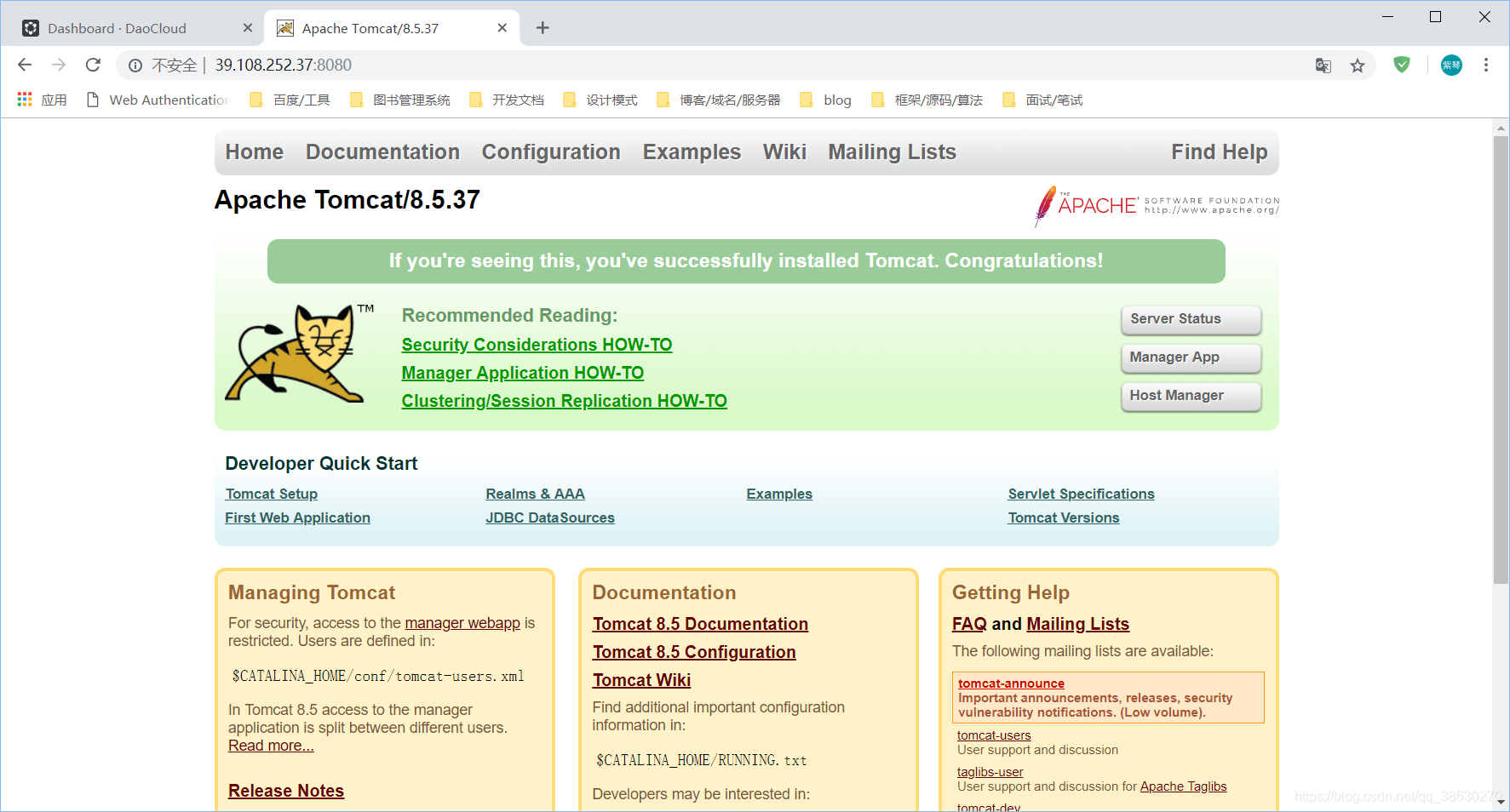Open Clustering/Session Replication HOW-TO link

click(x=565, y=401)
